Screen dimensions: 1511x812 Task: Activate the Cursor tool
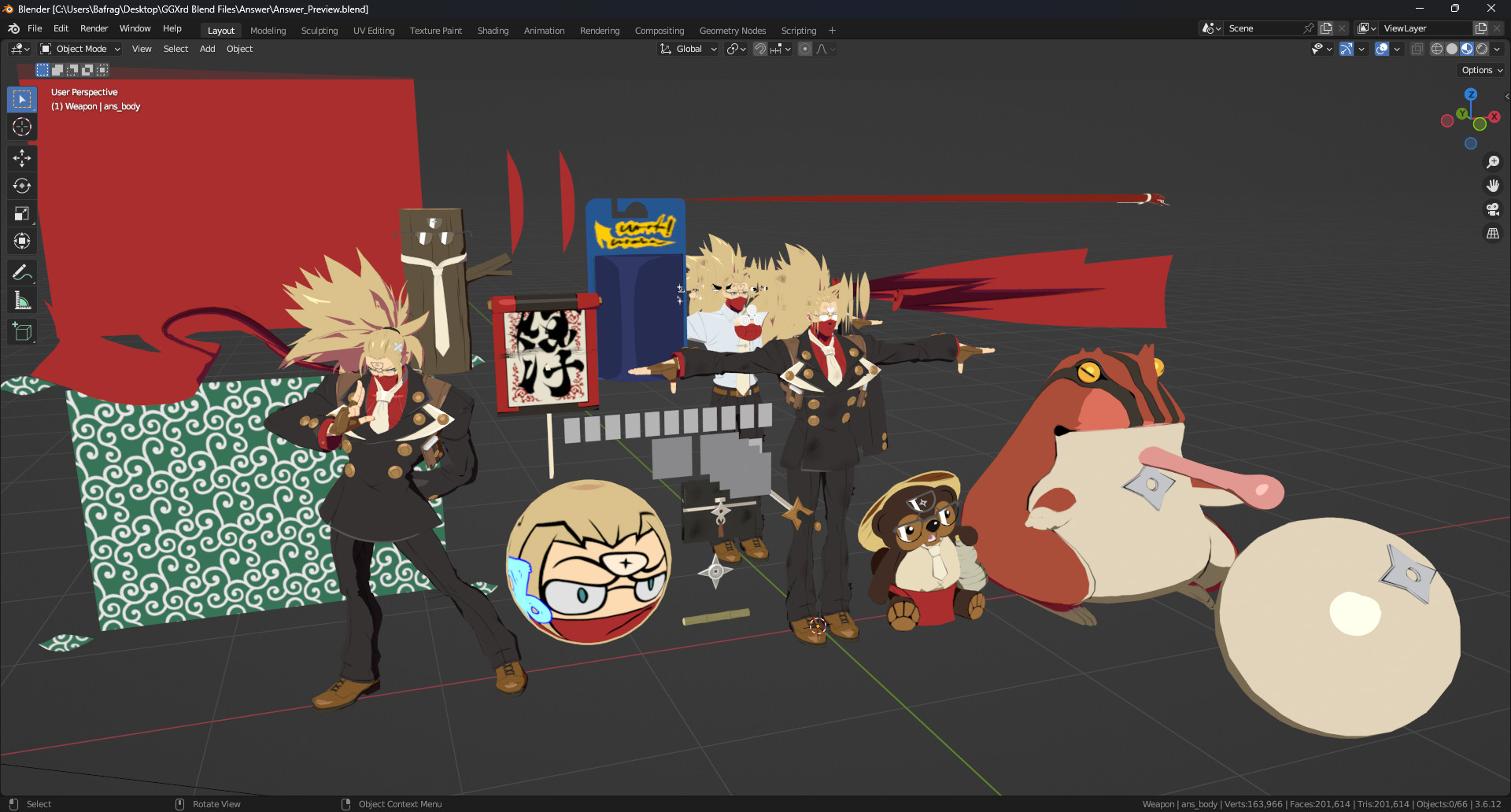pos(22,127)
